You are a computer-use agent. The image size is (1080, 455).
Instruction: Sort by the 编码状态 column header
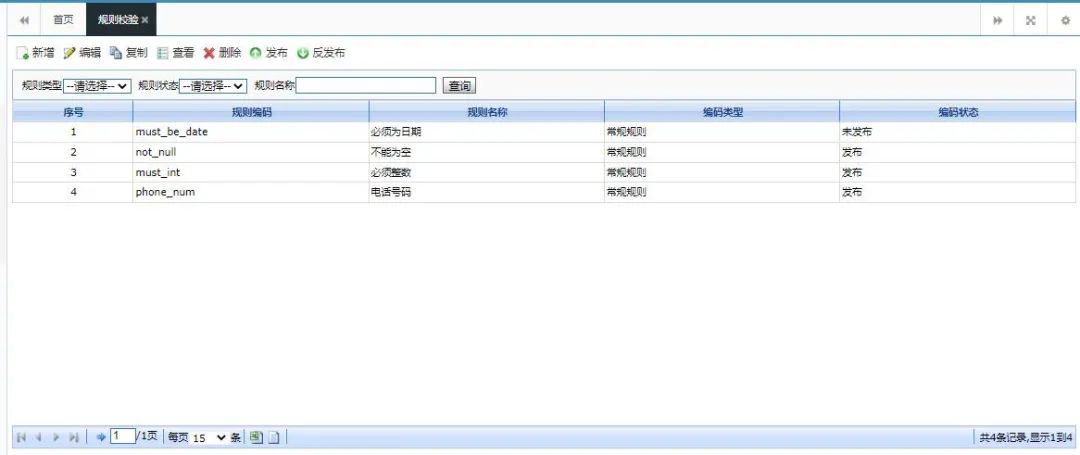coord(958,112)
